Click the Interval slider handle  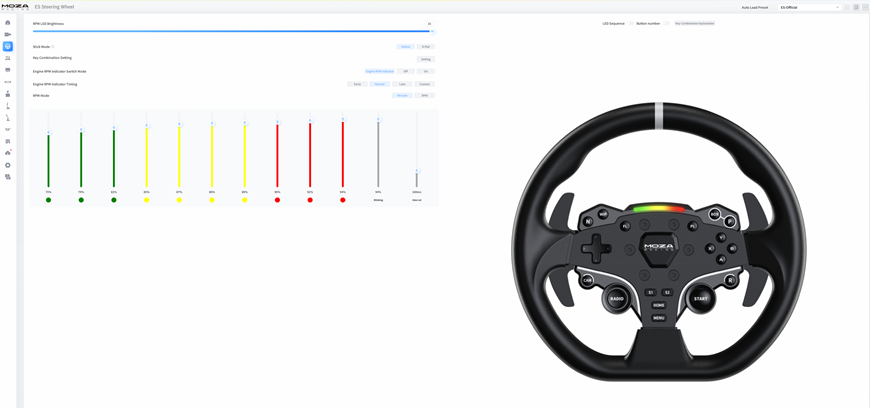pyautogui.click(x=417, y=170)
